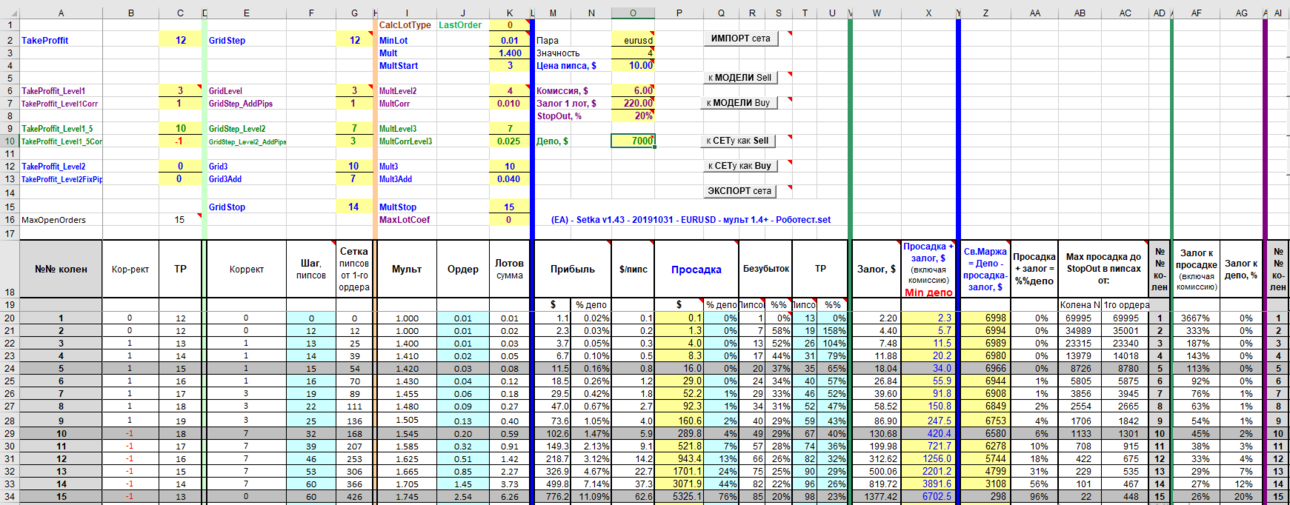Select column A header
Screen dimensions: 1290x505
click(60, 12)
